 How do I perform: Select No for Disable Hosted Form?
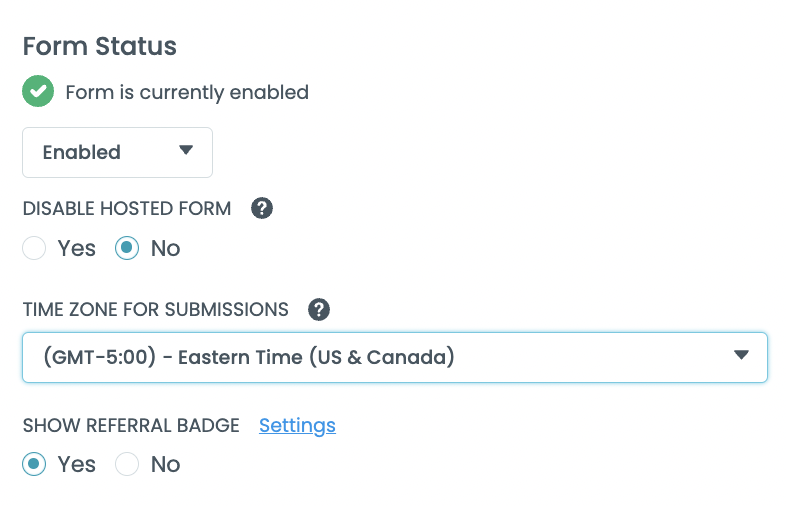coord(127,248)
